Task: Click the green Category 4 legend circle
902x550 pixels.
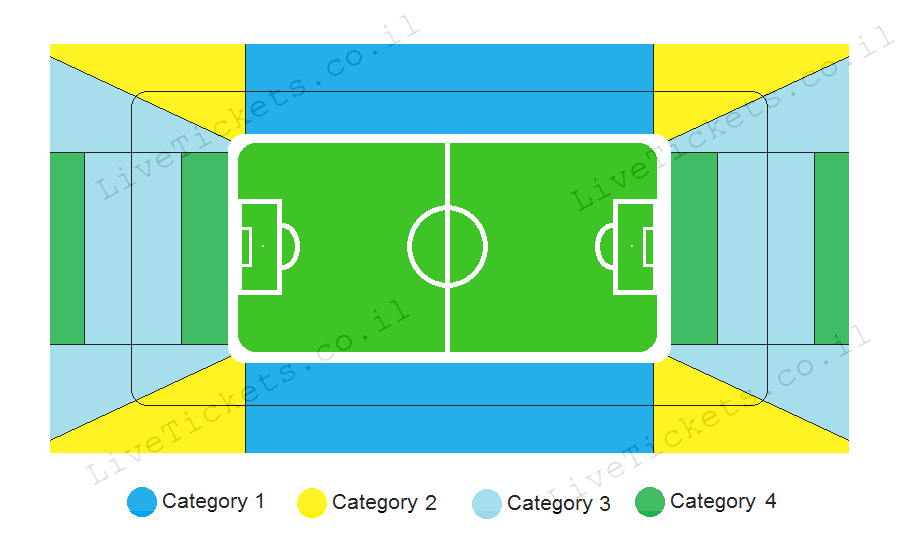Action: 650,502
